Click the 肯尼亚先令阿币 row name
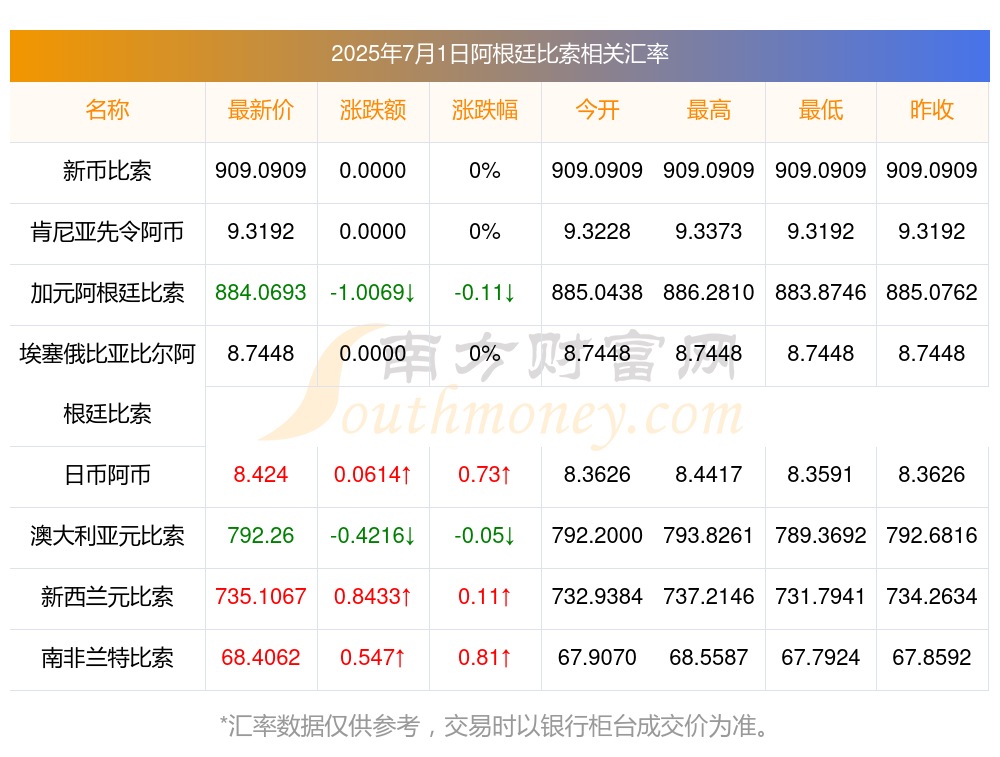The image size is (1000, 757). 107,232
